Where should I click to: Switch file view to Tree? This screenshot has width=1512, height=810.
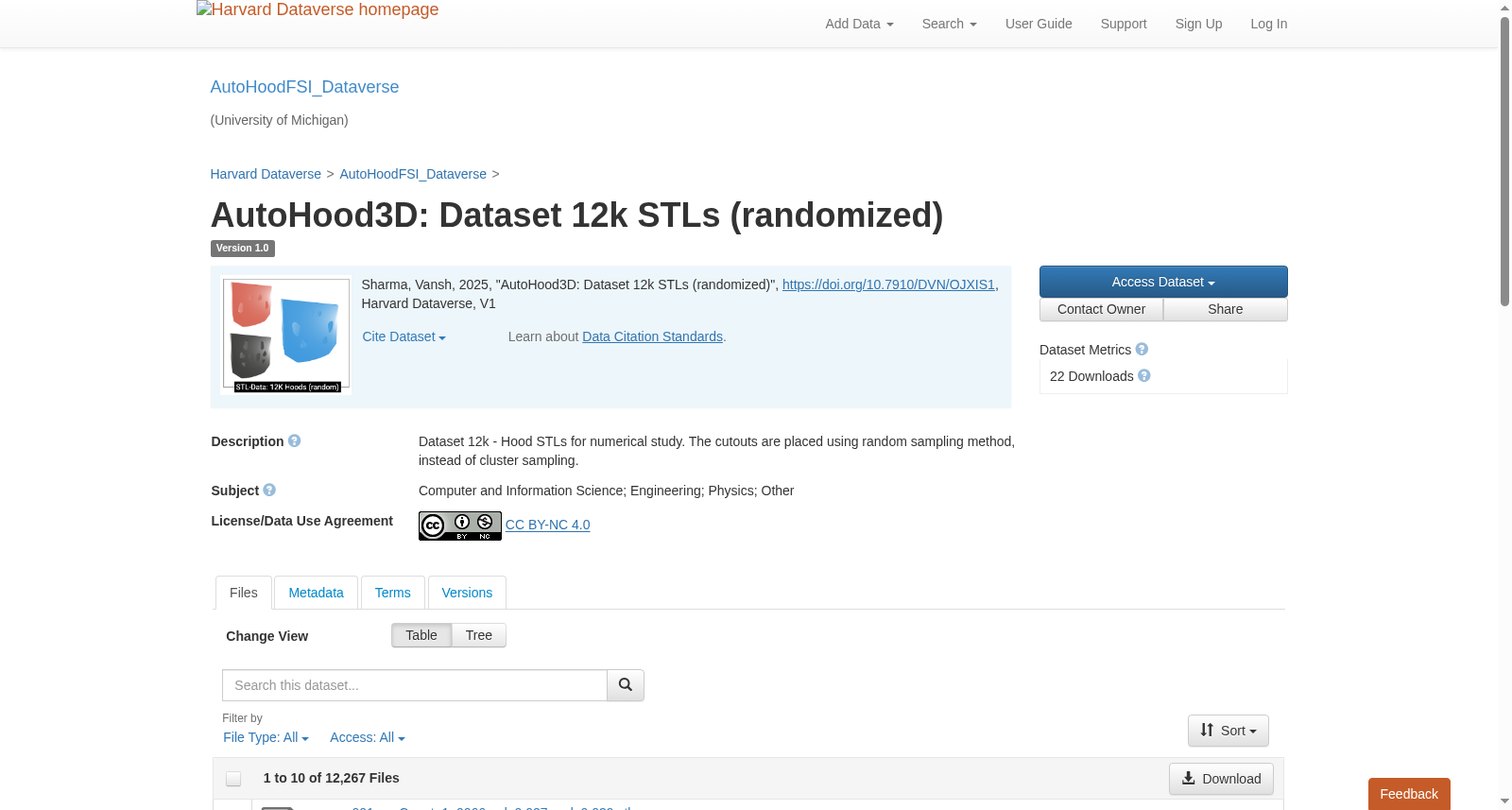click(x=479, y=635)
